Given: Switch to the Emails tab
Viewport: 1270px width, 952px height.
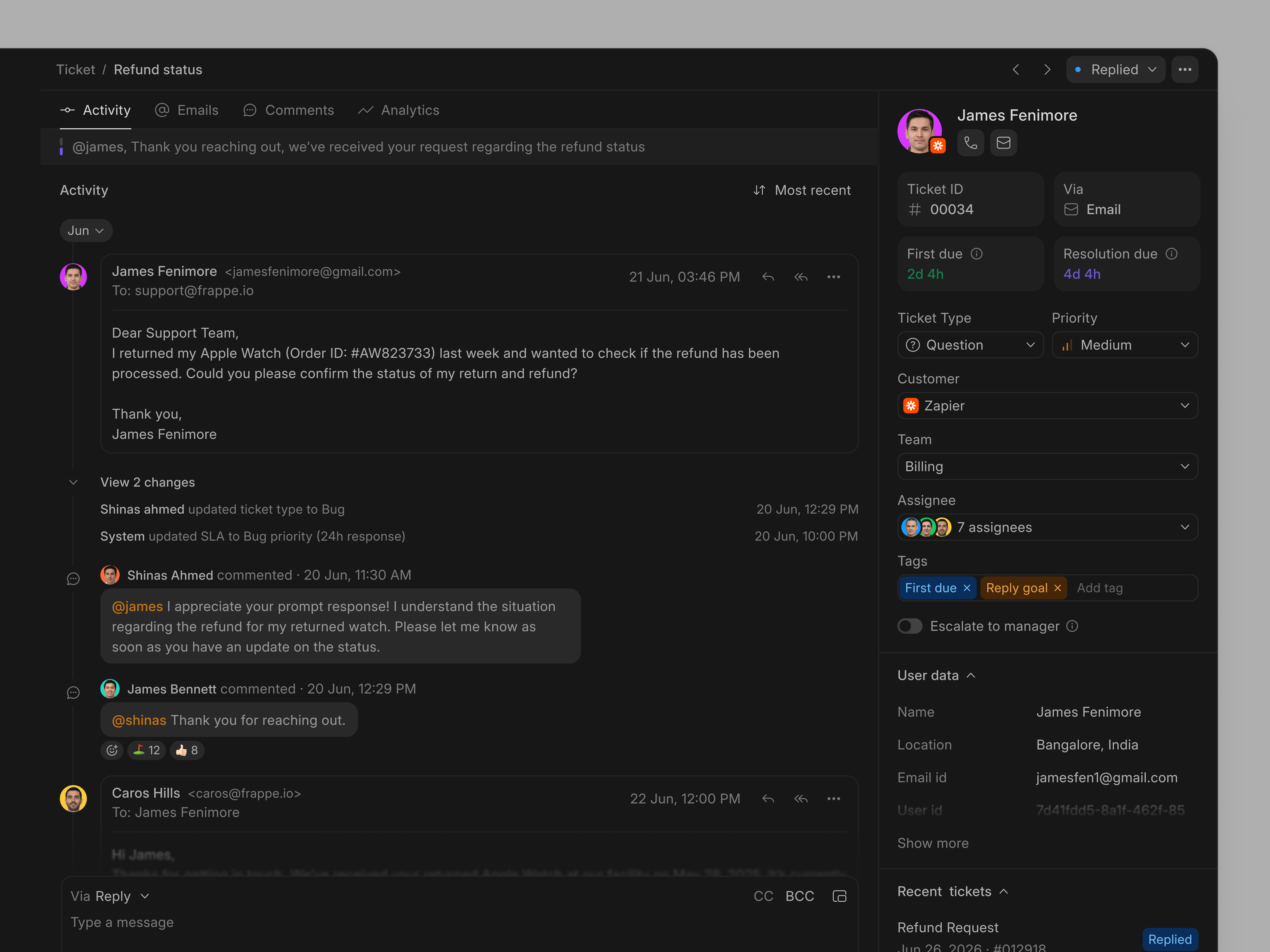Looking at the screenshot, I should [187, 110].
